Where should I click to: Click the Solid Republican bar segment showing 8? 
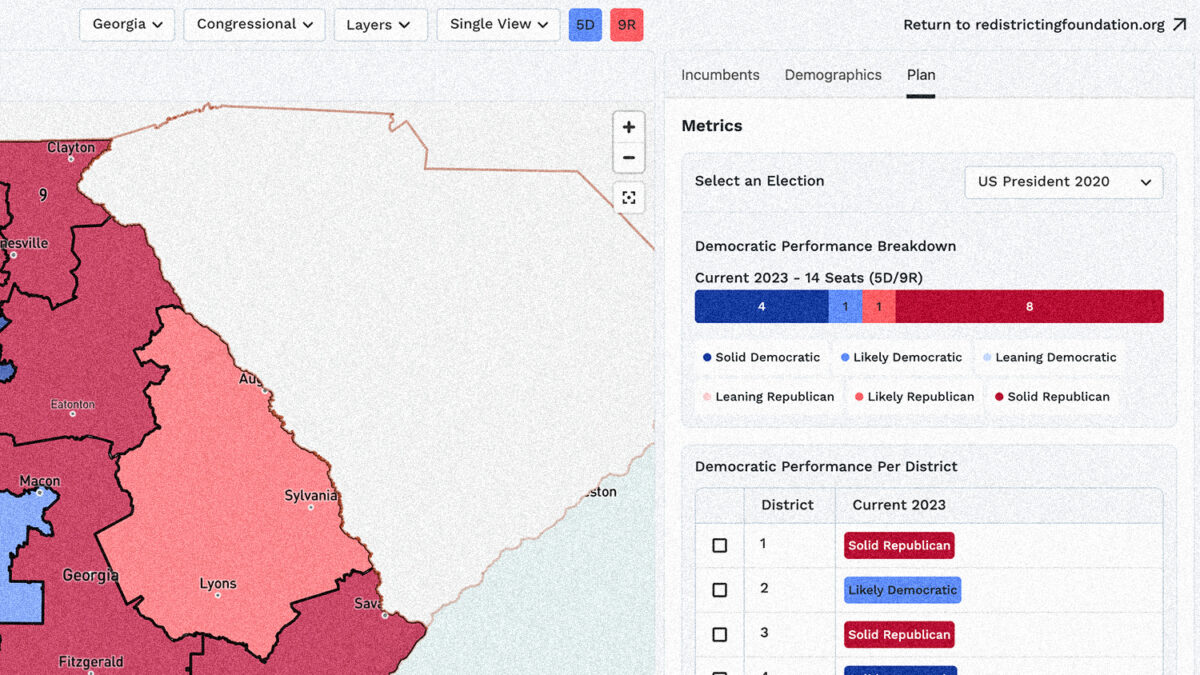pyautogui.click(x=1029, y=307)
